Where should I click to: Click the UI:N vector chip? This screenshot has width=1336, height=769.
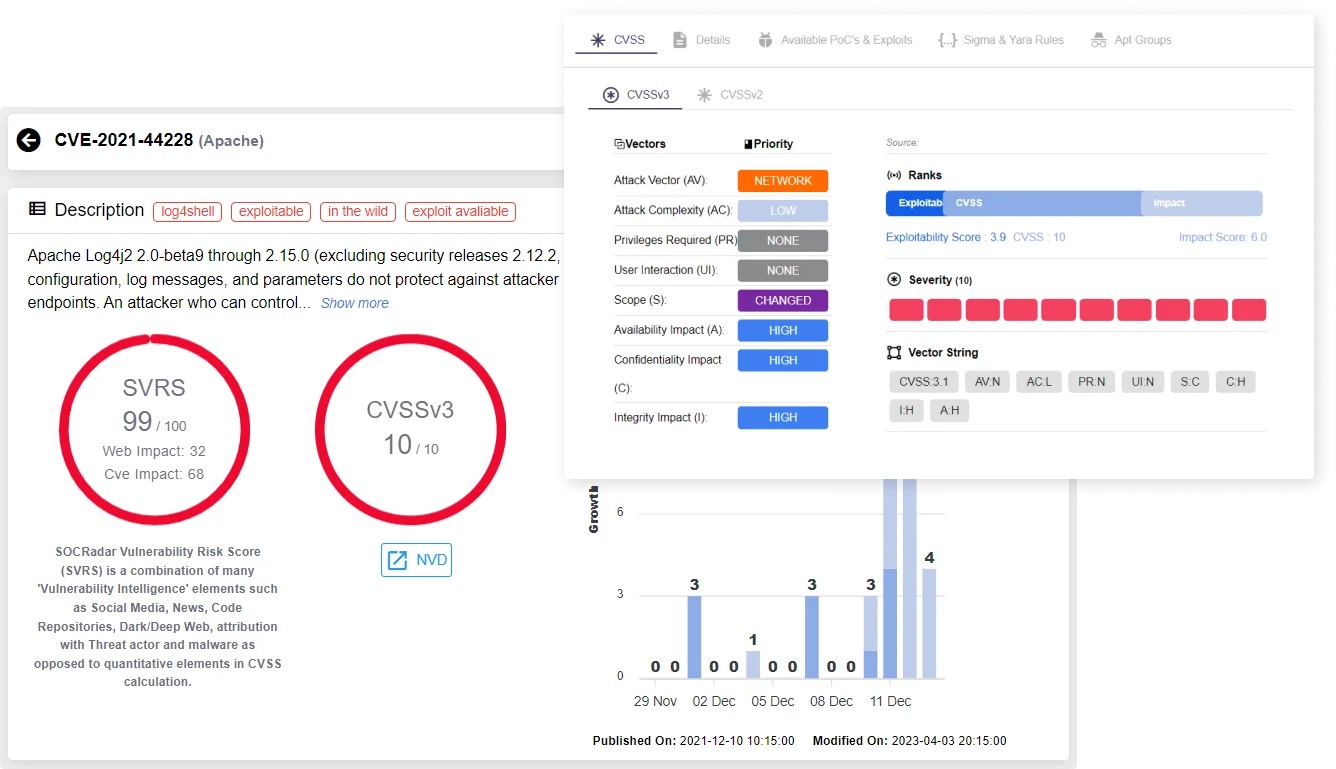pyautogui.click(x=1142, y=382)
